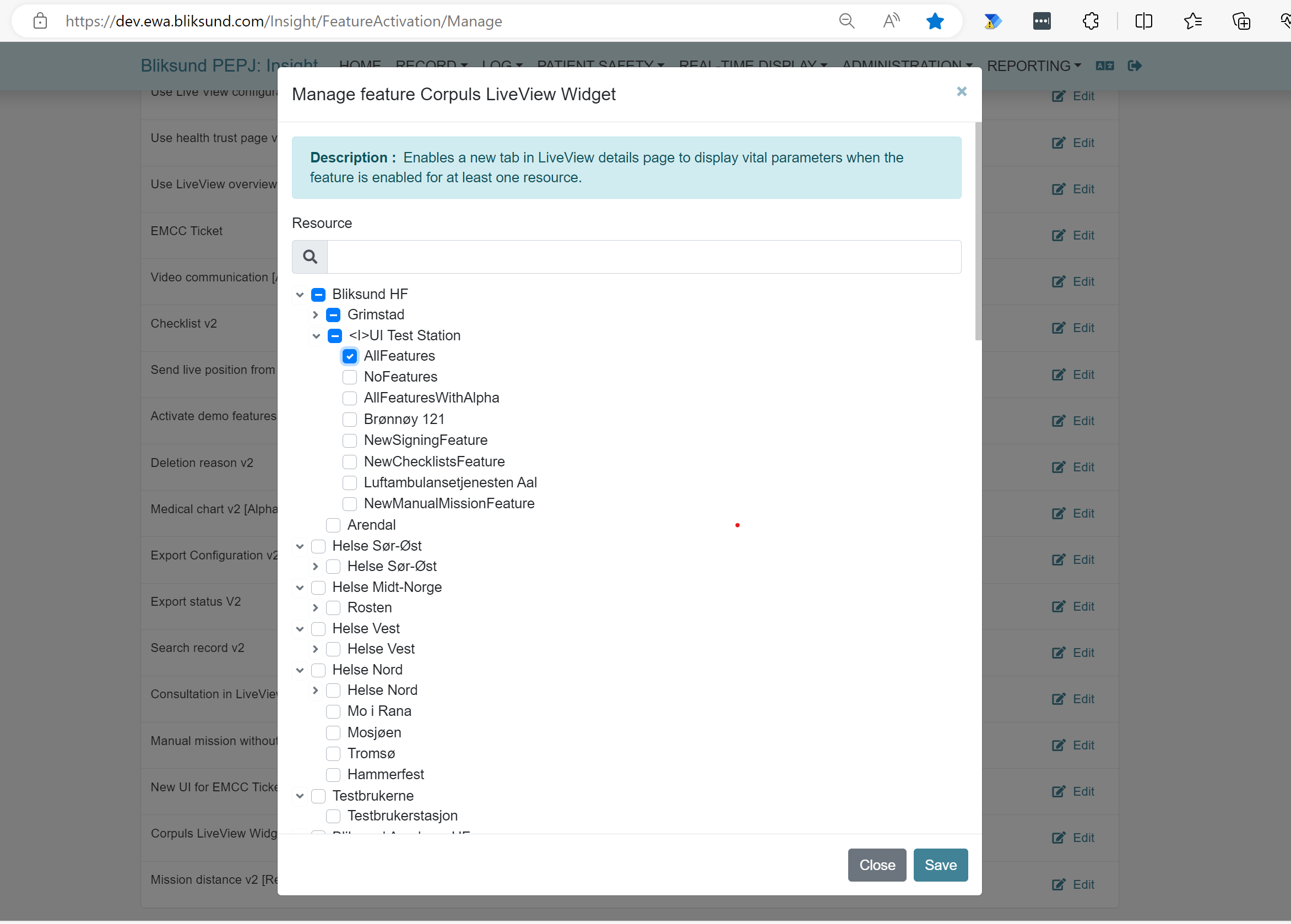1291x924 pixels.
Task: Click the blue favorite star icon
Action: [935, 21]
